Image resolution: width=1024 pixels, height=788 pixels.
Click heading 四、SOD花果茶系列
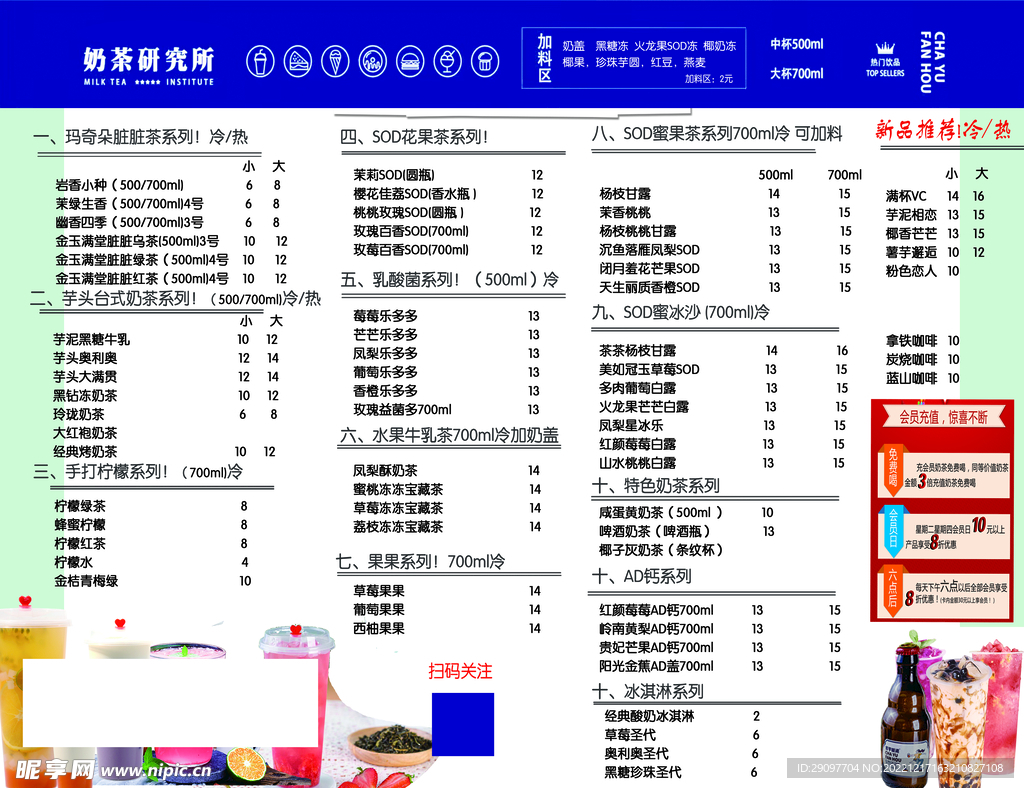click(x=414, y=137)
